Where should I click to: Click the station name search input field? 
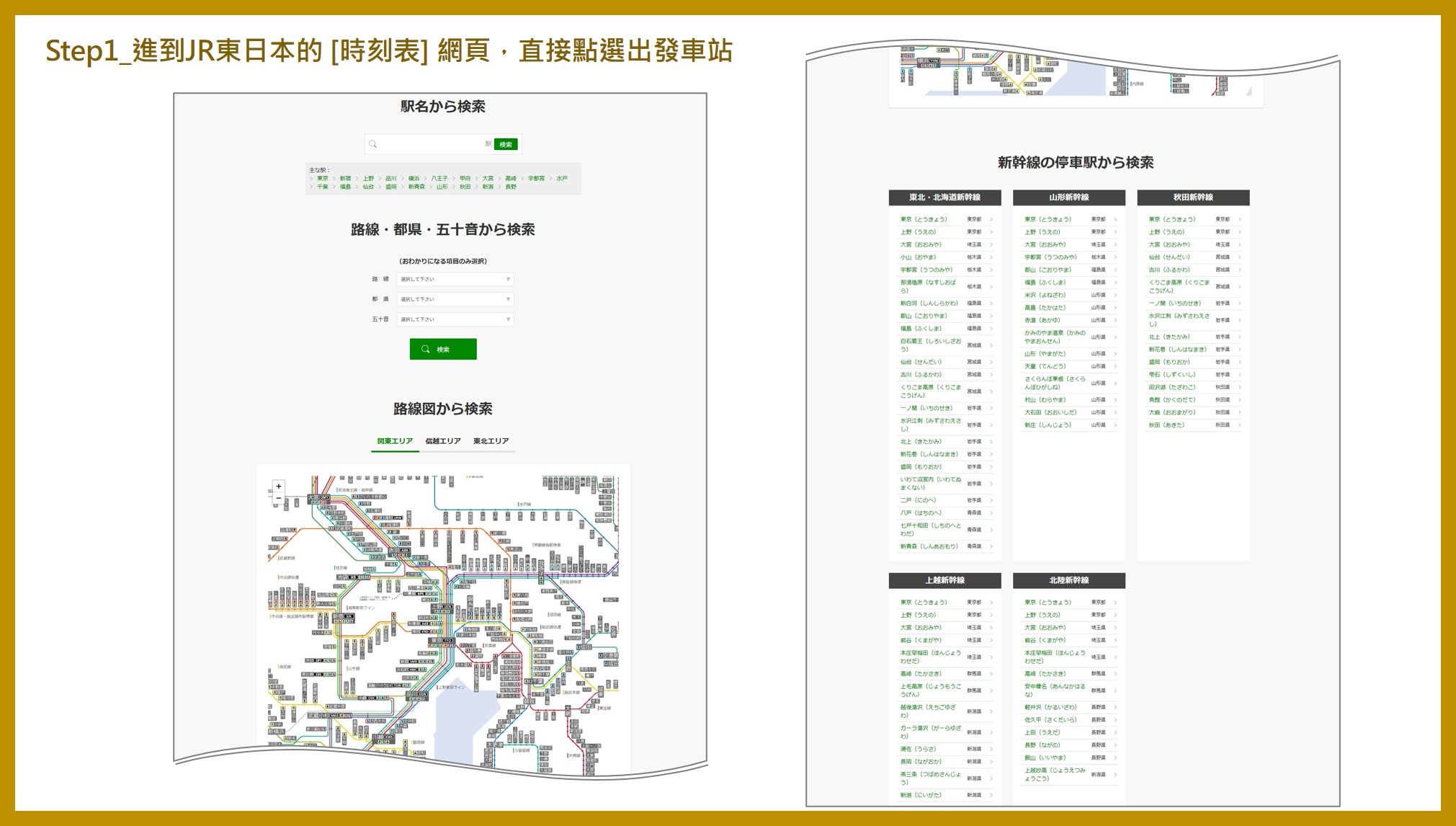pyautogui.click(x=431, y=144)
